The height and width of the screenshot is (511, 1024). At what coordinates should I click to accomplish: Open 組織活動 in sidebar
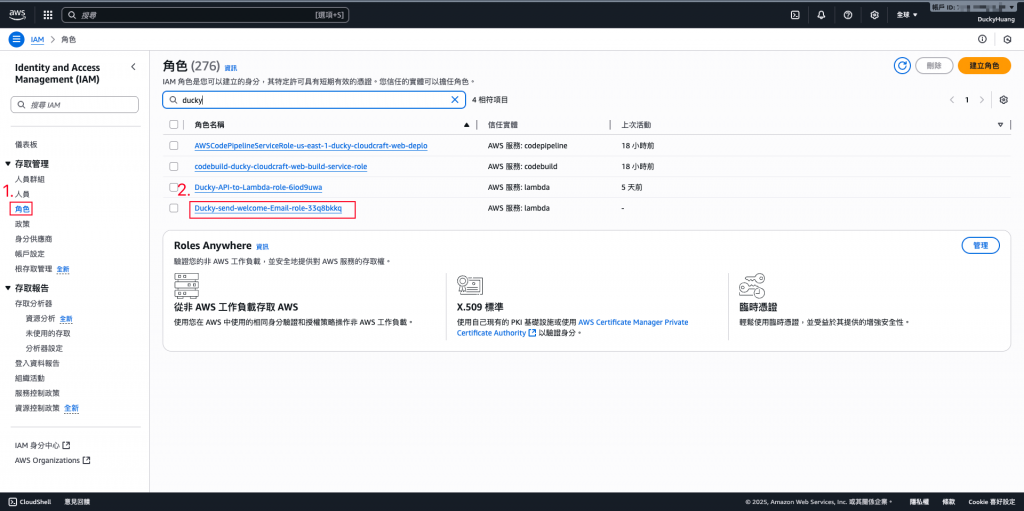coord(29,378)
